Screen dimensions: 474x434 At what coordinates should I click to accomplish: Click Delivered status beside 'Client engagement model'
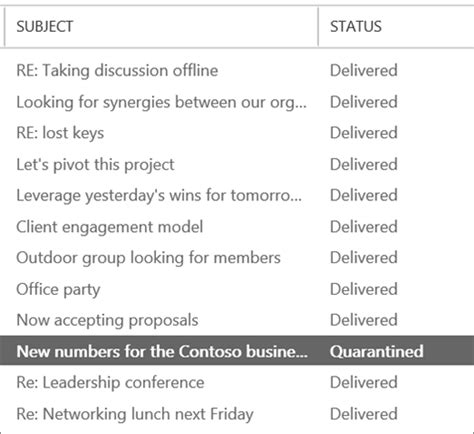[364, 227]
